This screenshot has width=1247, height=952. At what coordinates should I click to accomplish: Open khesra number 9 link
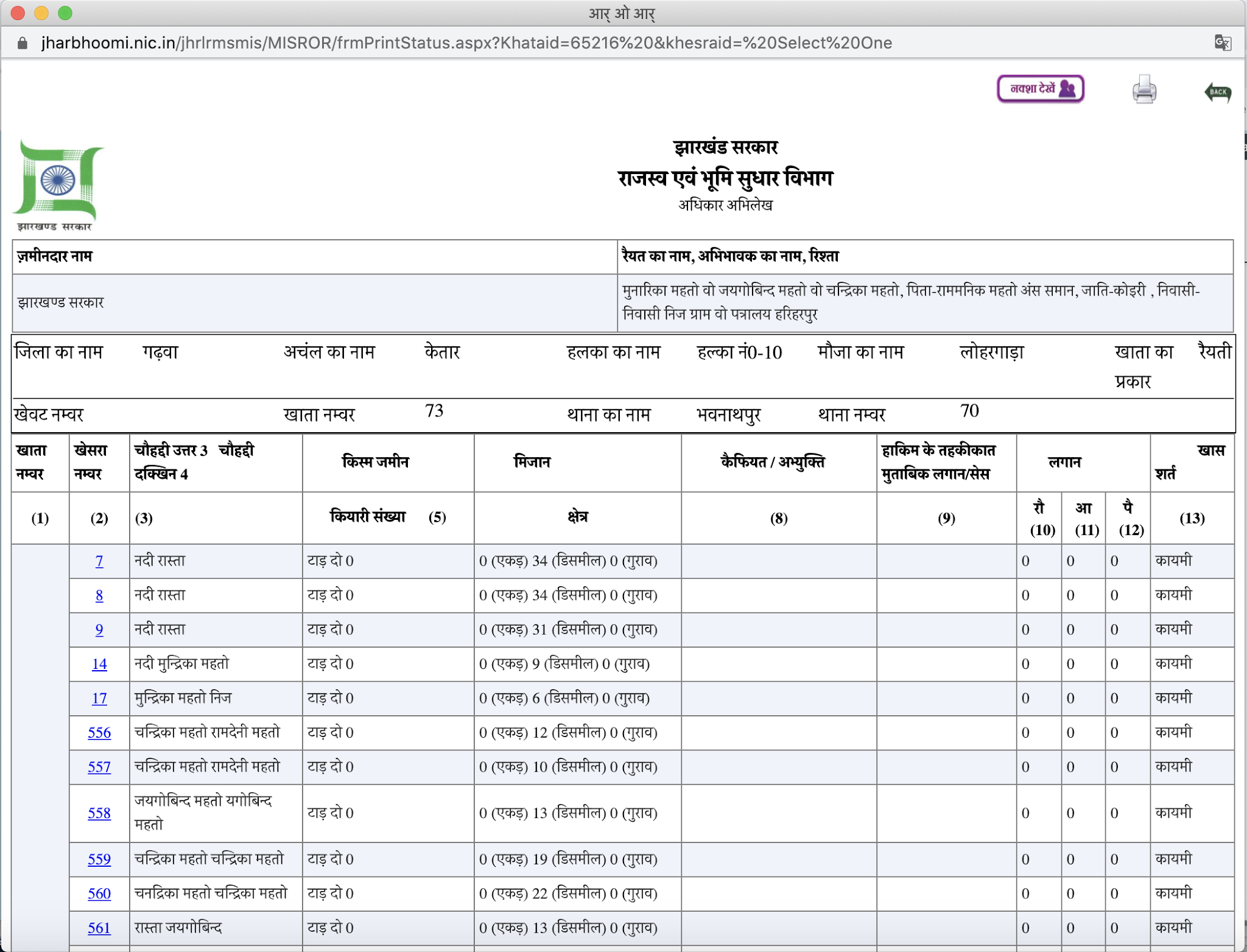click(99, 630)
